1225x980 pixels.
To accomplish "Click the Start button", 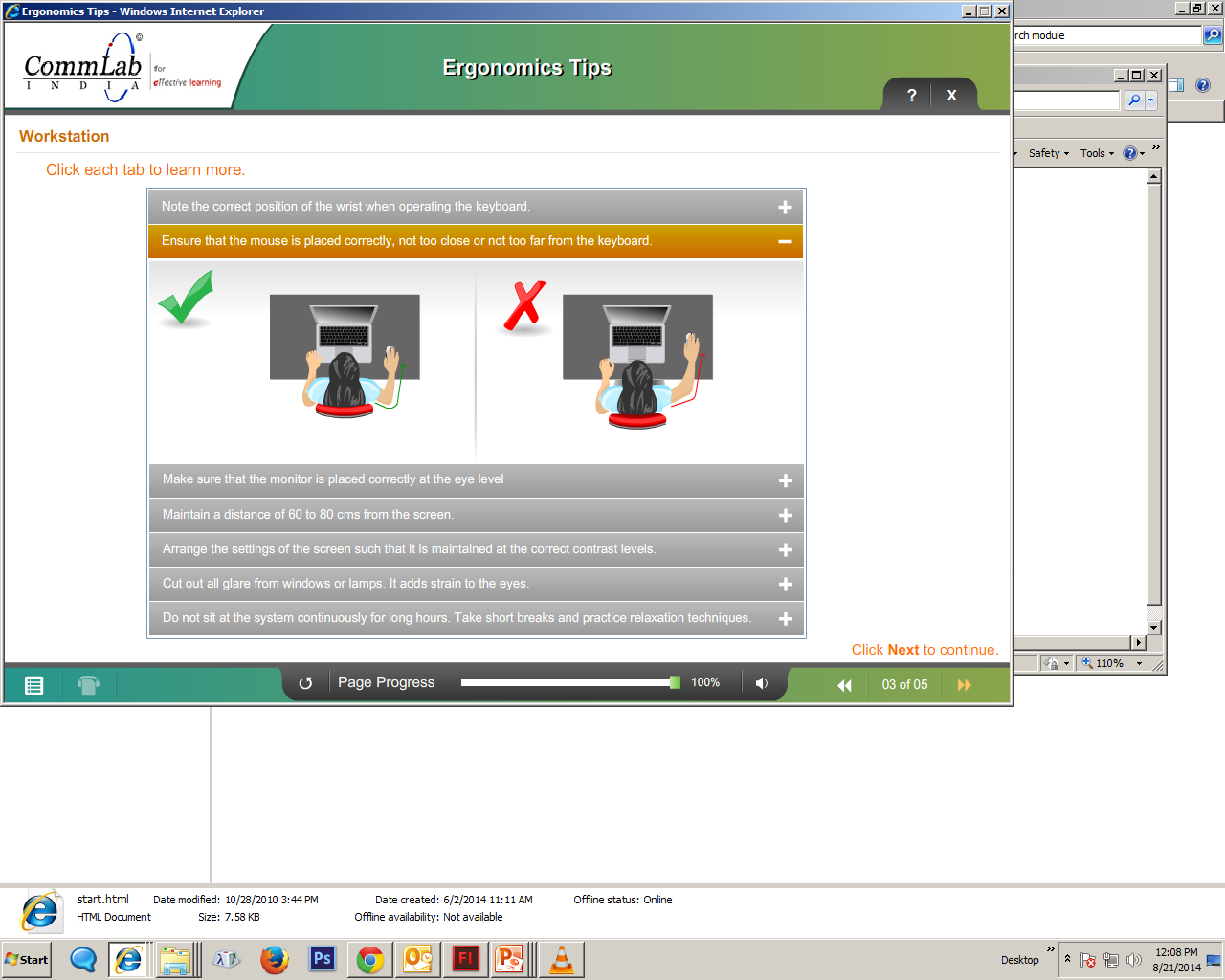I will coord(27,959).
